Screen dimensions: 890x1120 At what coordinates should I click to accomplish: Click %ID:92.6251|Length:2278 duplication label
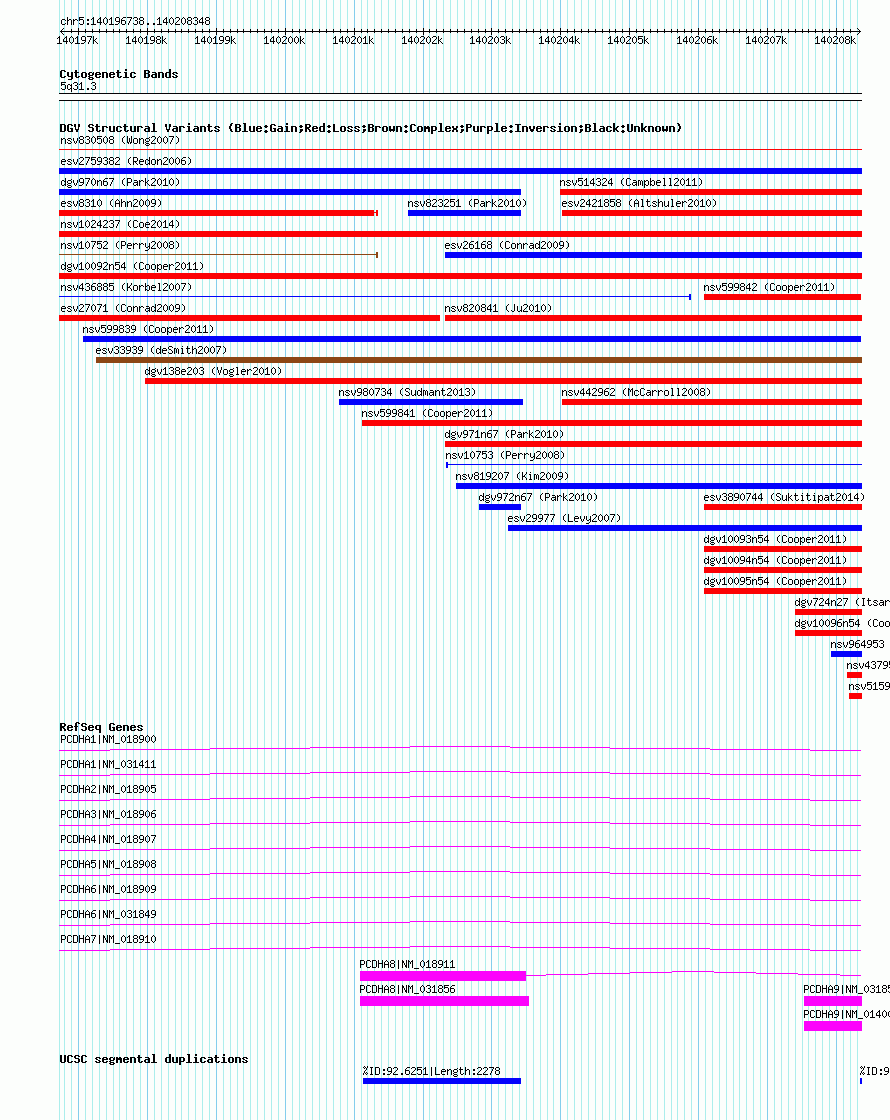pos(431,1071)
